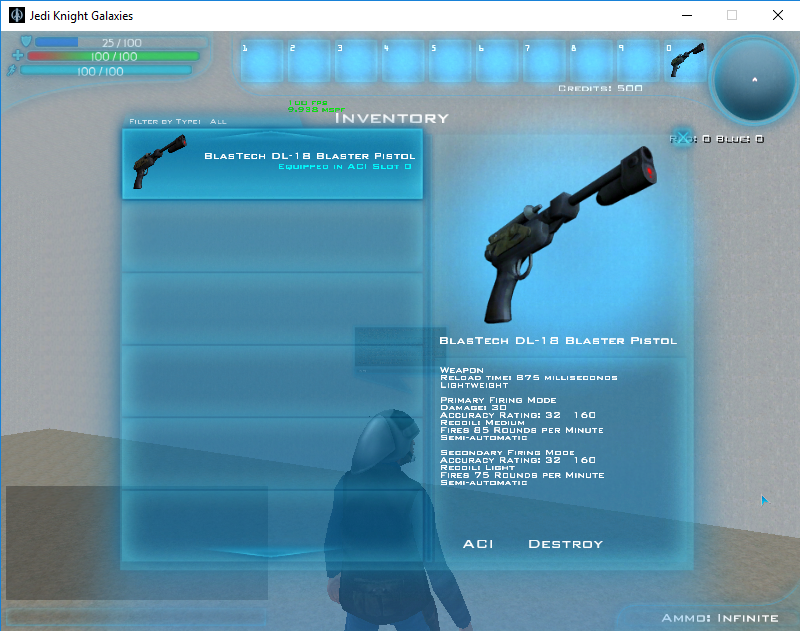Click the 'Primary Firing Mode' heading
The image size is (800, 631).
[x=498, y=400]
